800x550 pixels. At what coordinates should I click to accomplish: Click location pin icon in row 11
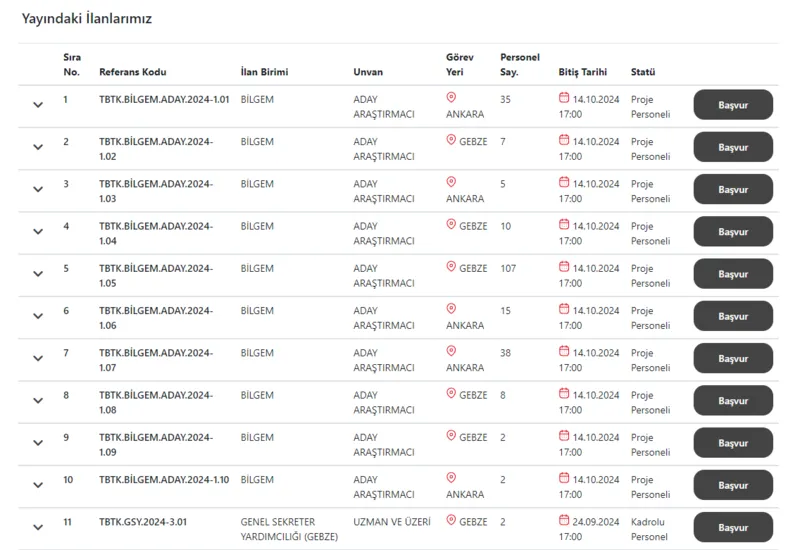click(x=451, y=520)
